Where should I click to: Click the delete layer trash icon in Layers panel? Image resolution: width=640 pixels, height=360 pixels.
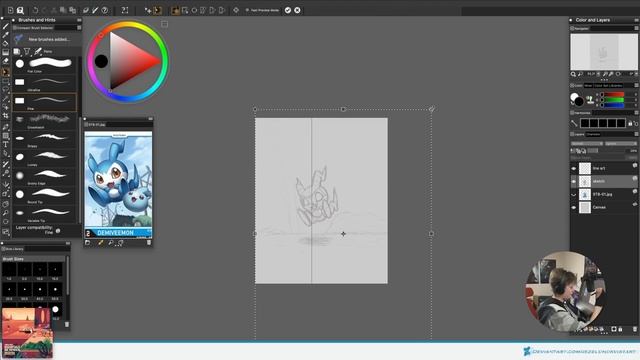(635, 329)
